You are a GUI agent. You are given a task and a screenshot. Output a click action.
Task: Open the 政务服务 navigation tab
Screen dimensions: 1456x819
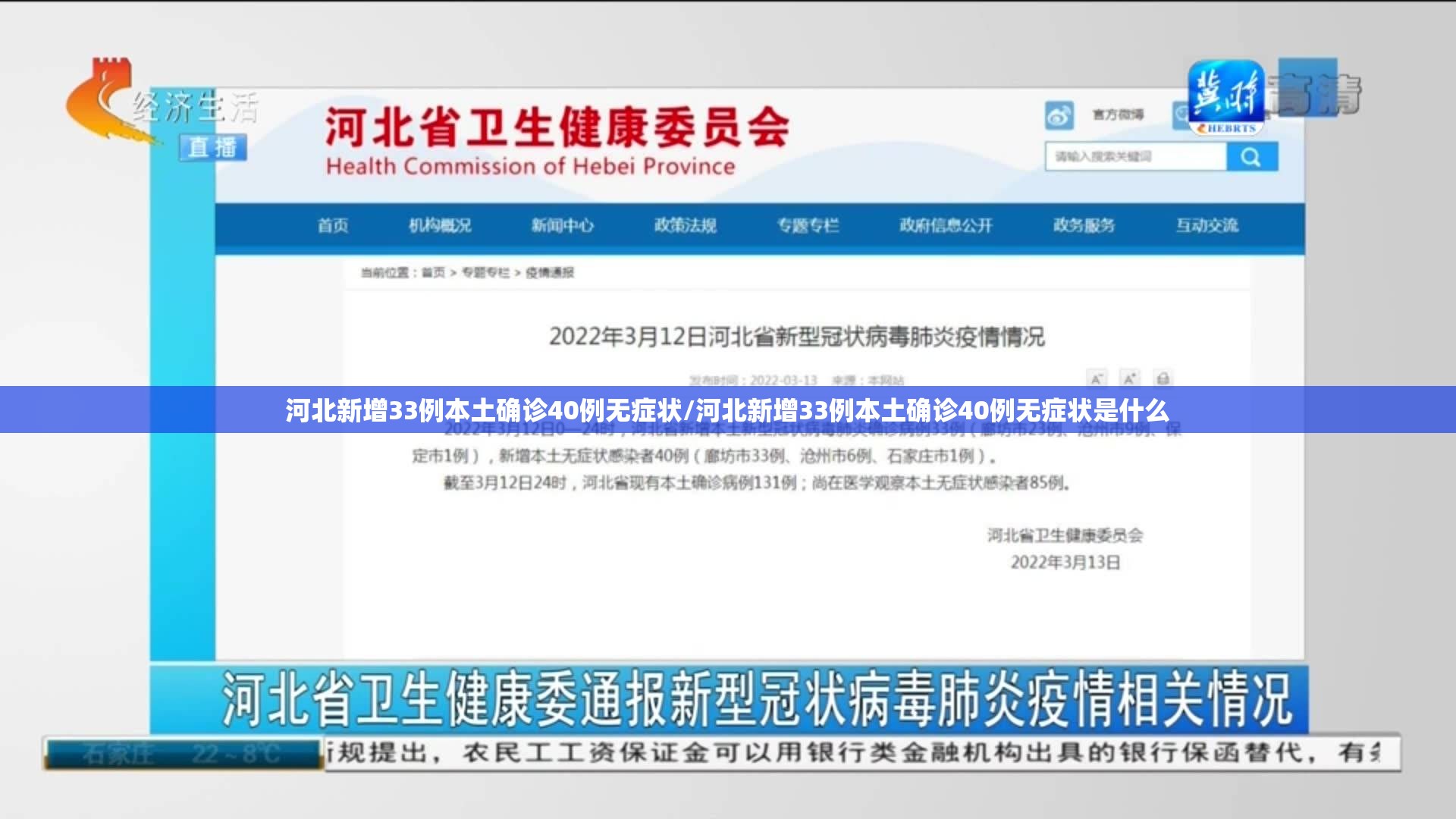pos(1084,225)
